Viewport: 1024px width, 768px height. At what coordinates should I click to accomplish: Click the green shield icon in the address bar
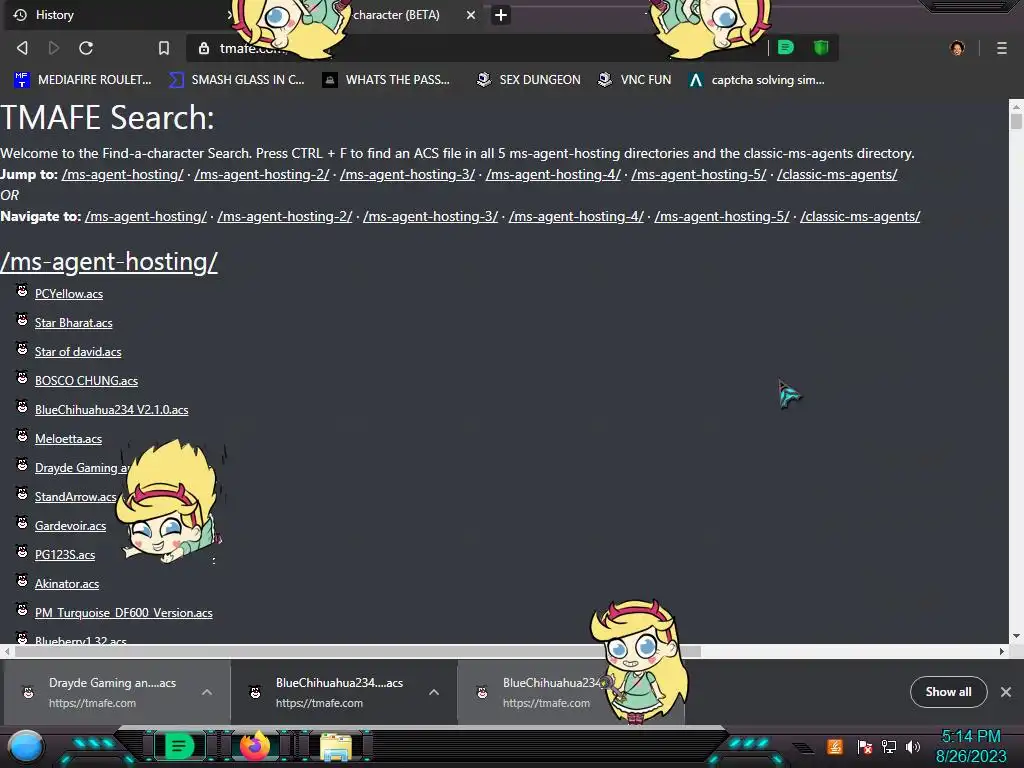click(821, 47)
